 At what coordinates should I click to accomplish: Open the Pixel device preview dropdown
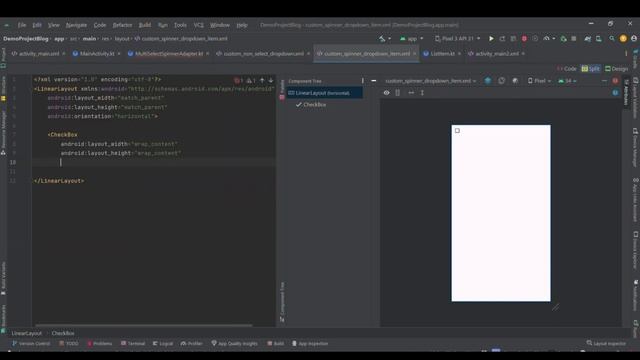[539, 81]
